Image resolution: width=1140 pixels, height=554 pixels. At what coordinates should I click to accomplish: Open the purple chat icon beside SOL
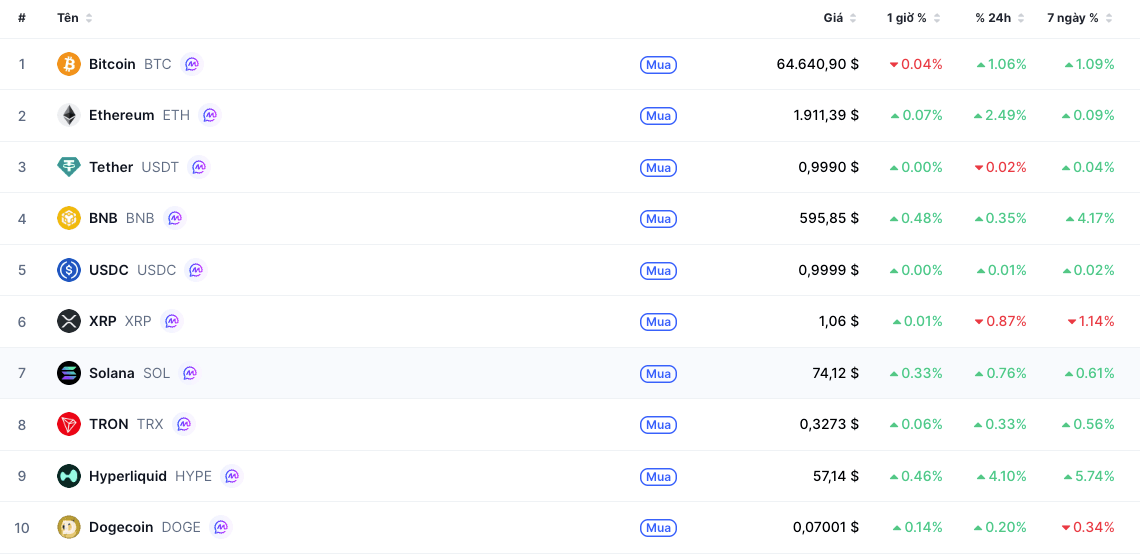pos(190,373)
